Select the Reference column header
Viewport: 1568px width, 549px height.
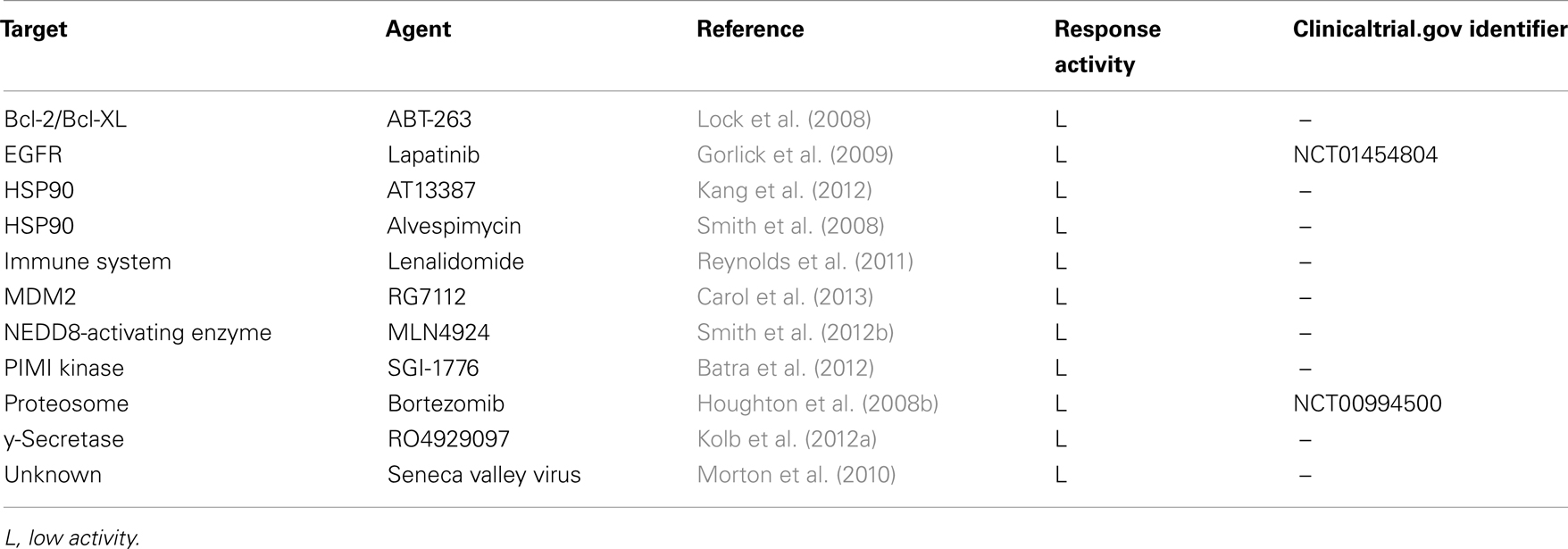click(750, 29)
